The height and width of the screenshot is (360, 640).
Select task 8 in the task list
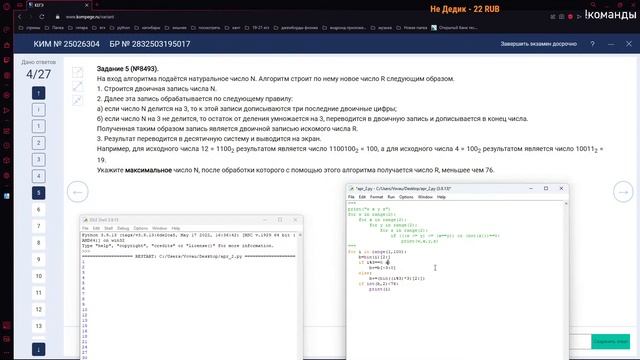[38, 243]
